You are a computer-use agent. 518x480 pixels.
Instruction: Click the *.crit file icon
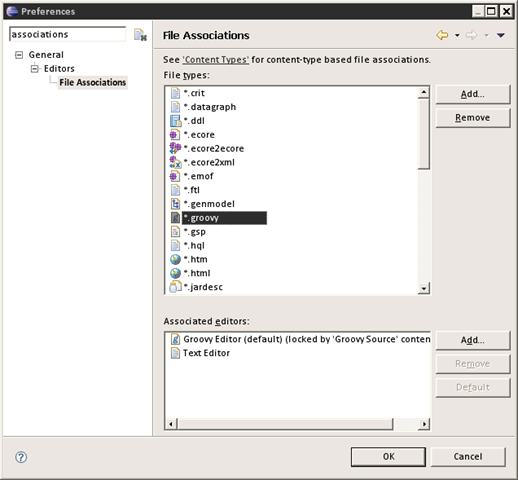(175, 93)
